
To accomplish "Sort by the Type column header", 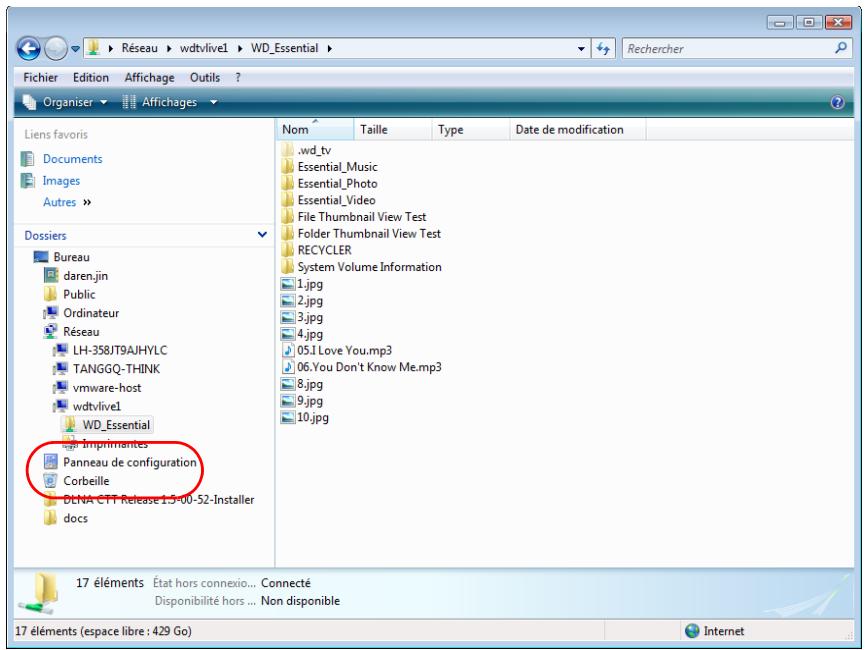I will [470, 130].
